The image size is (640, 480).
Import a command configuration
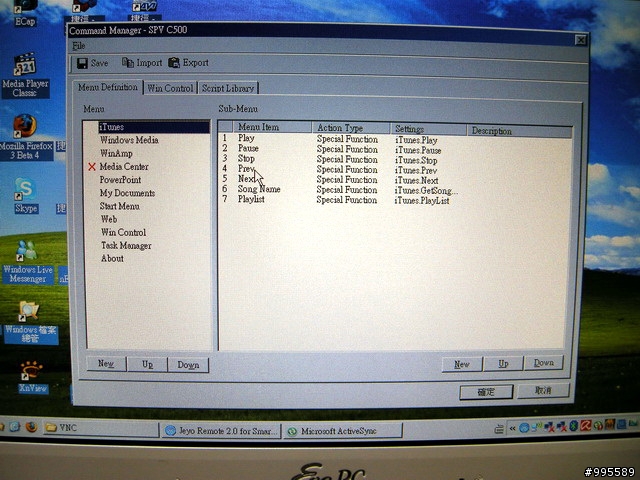[142, 63]
